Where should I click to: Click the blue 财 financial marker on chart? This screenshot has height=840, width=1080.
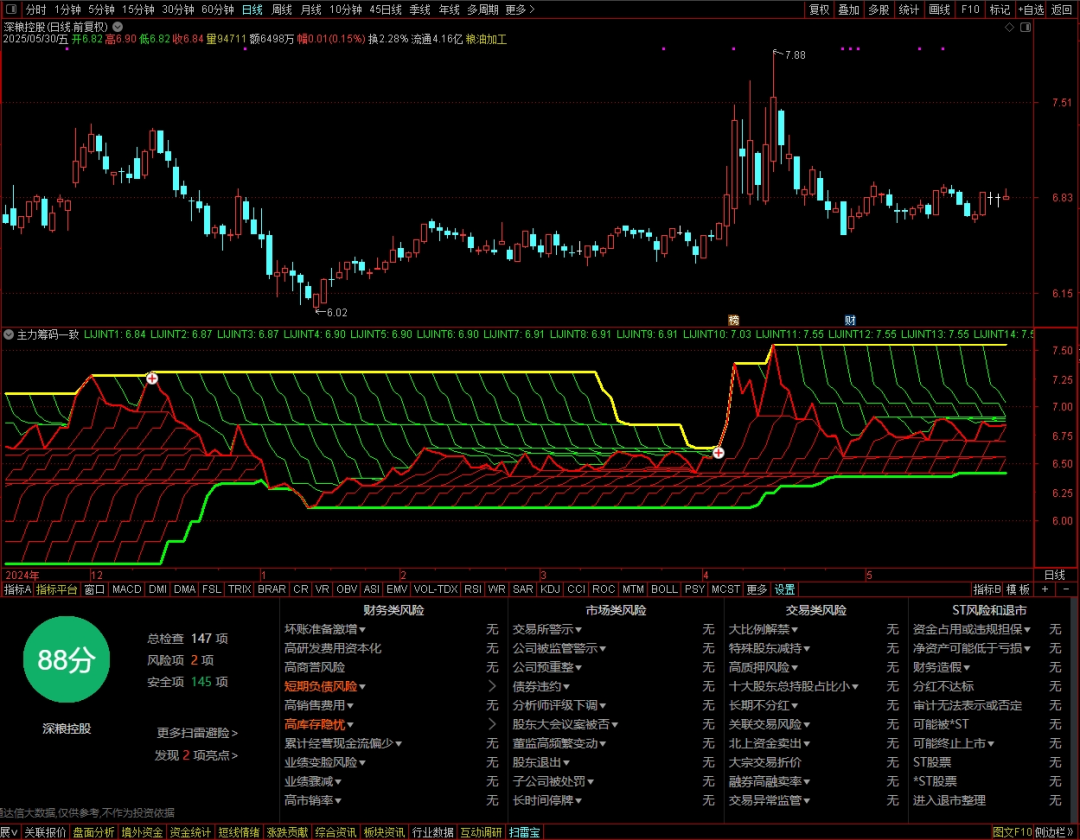[850, 320]
